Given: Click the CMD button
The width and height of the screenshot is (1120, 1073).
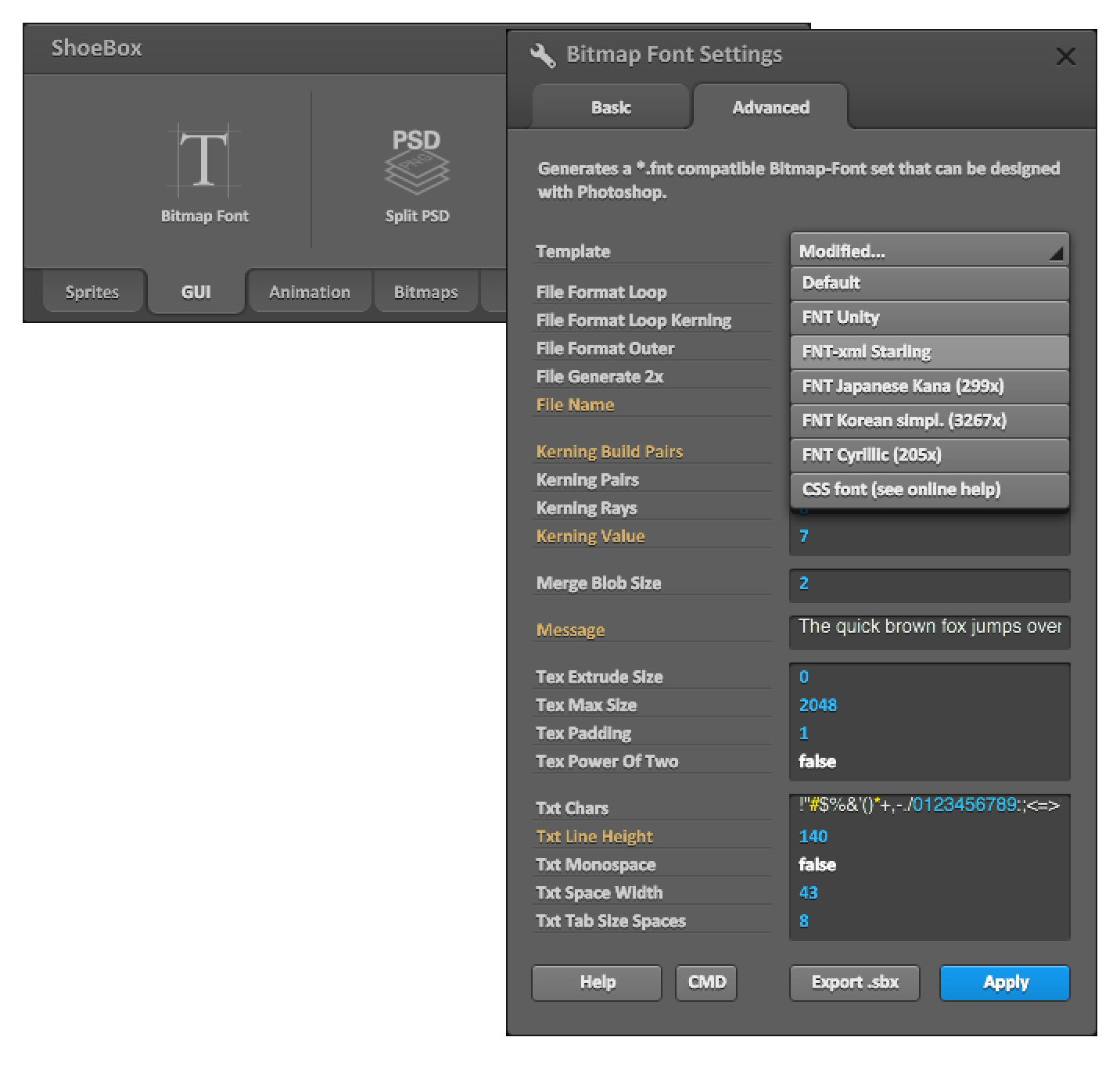Looking at the screenshot, I should coord(707,982).
